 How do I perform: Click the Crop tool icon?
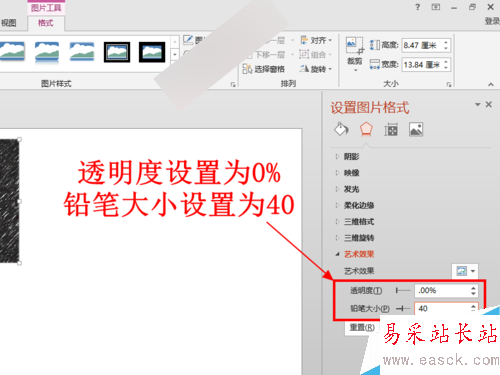[354, 46]
